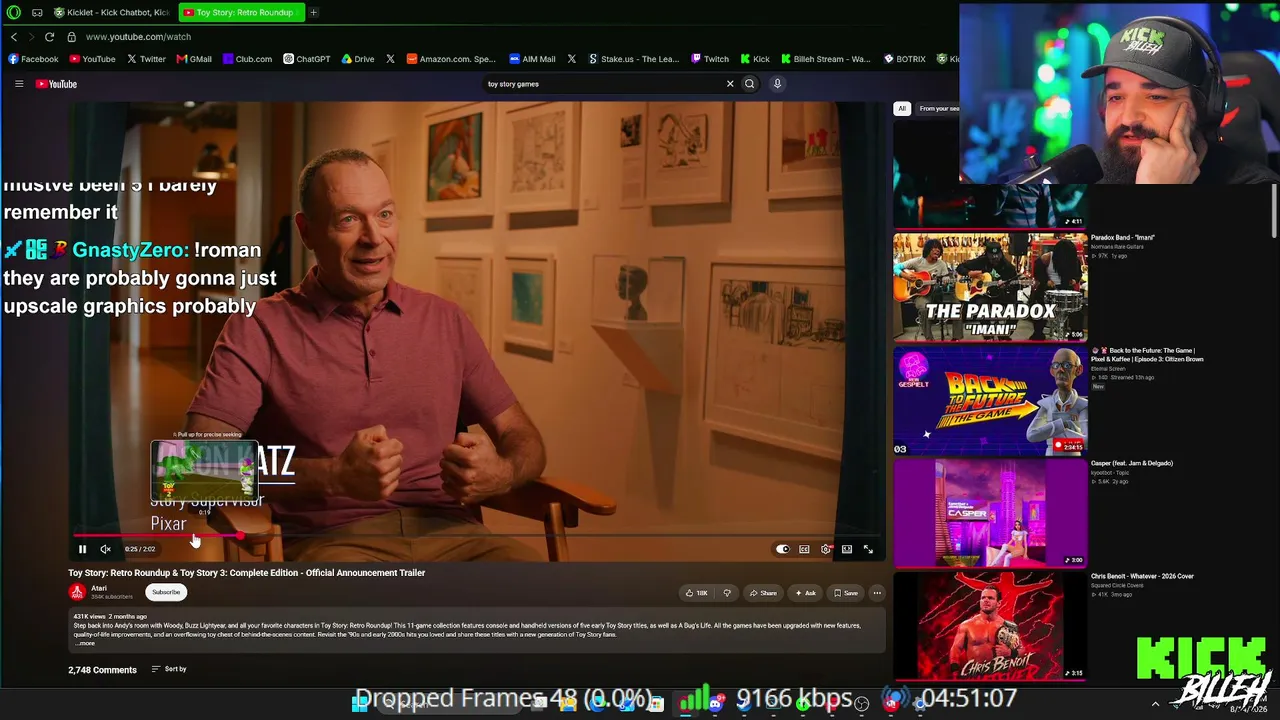Click 'Chris Benoit - Whatever - 2026 Cover' title
The image size is (1280, 720).
tap(1142, 577)
